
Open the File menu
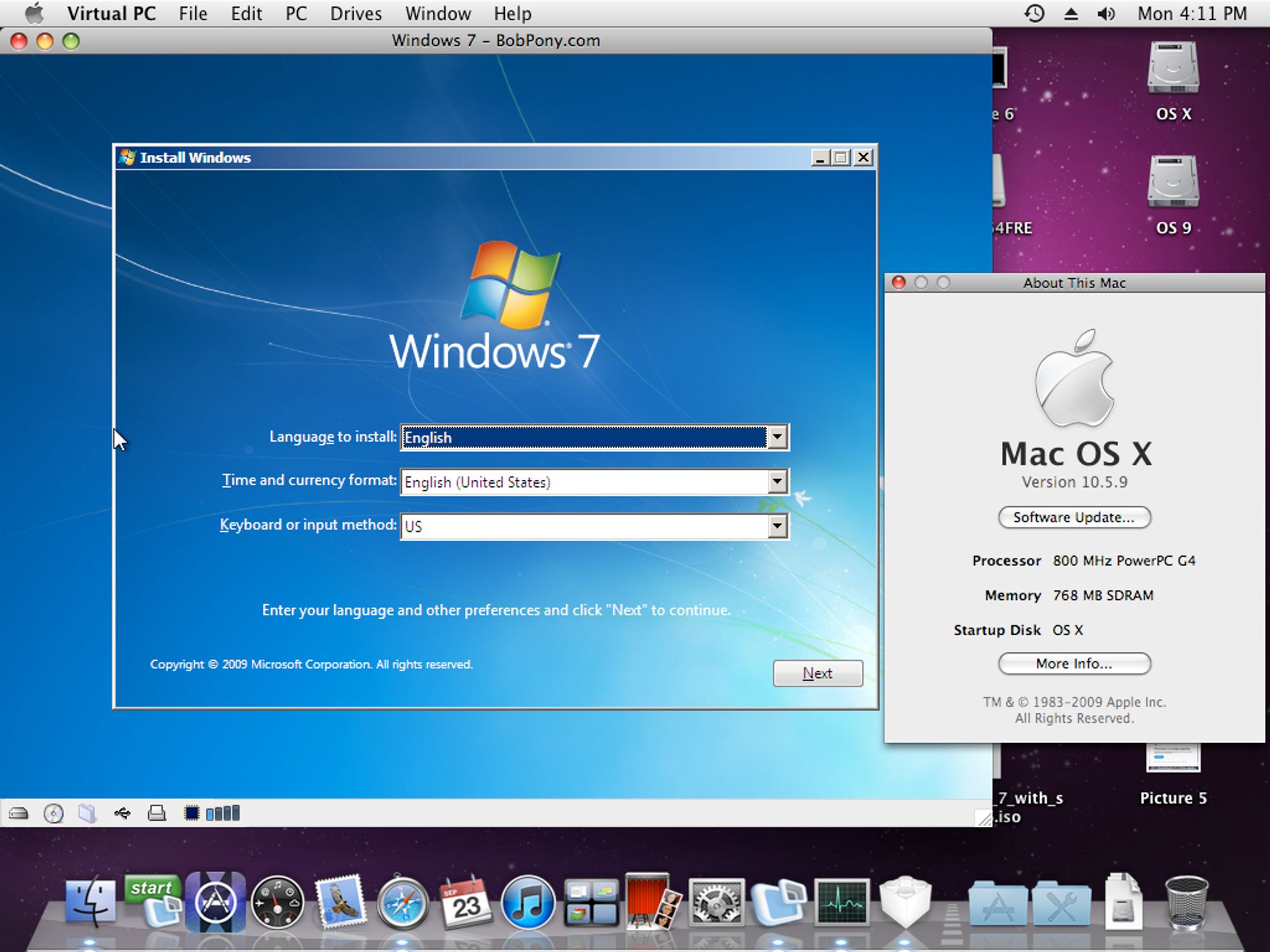193,13
